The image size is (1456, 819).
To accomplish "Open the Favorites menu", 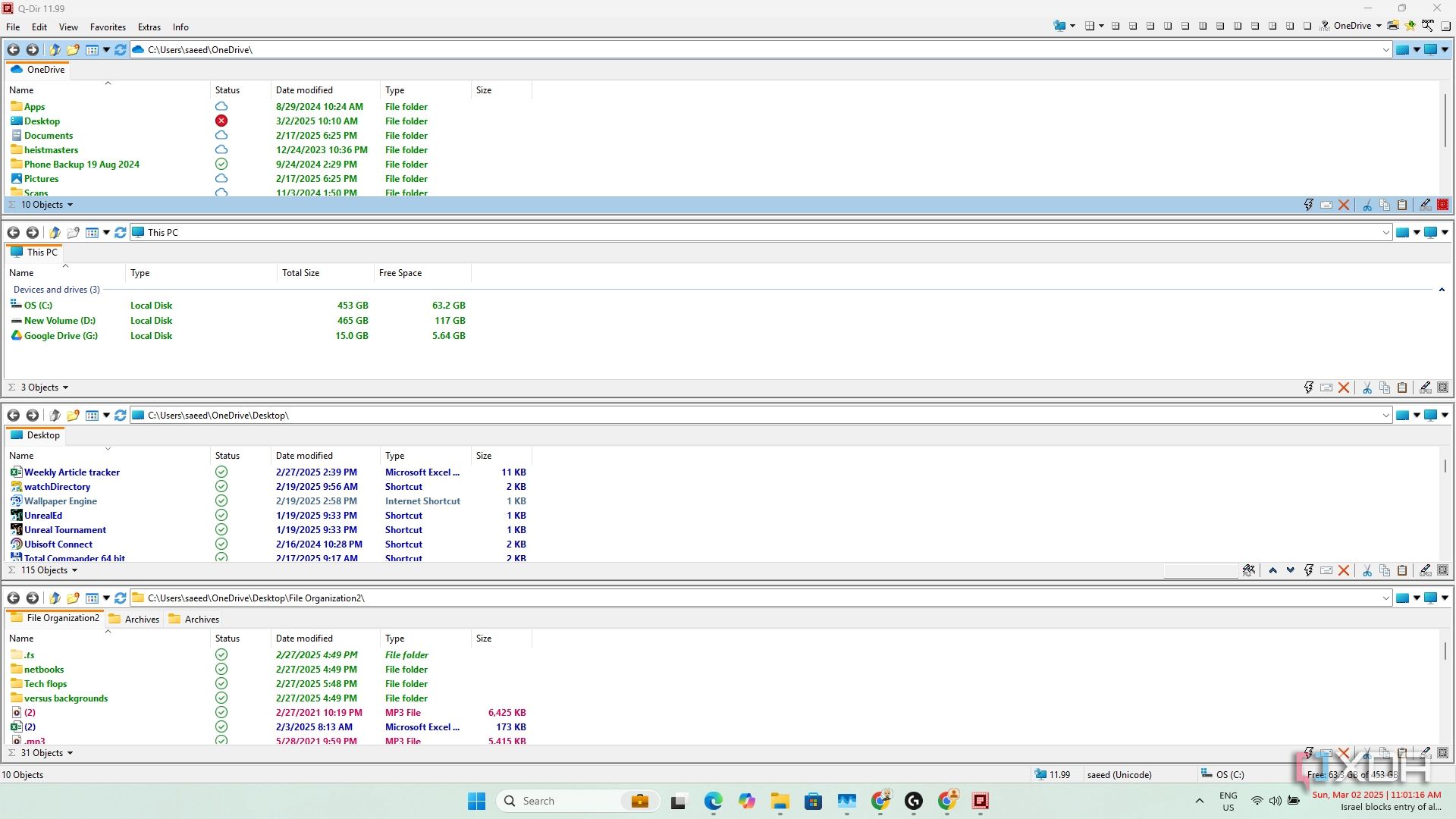I will 108,27.
